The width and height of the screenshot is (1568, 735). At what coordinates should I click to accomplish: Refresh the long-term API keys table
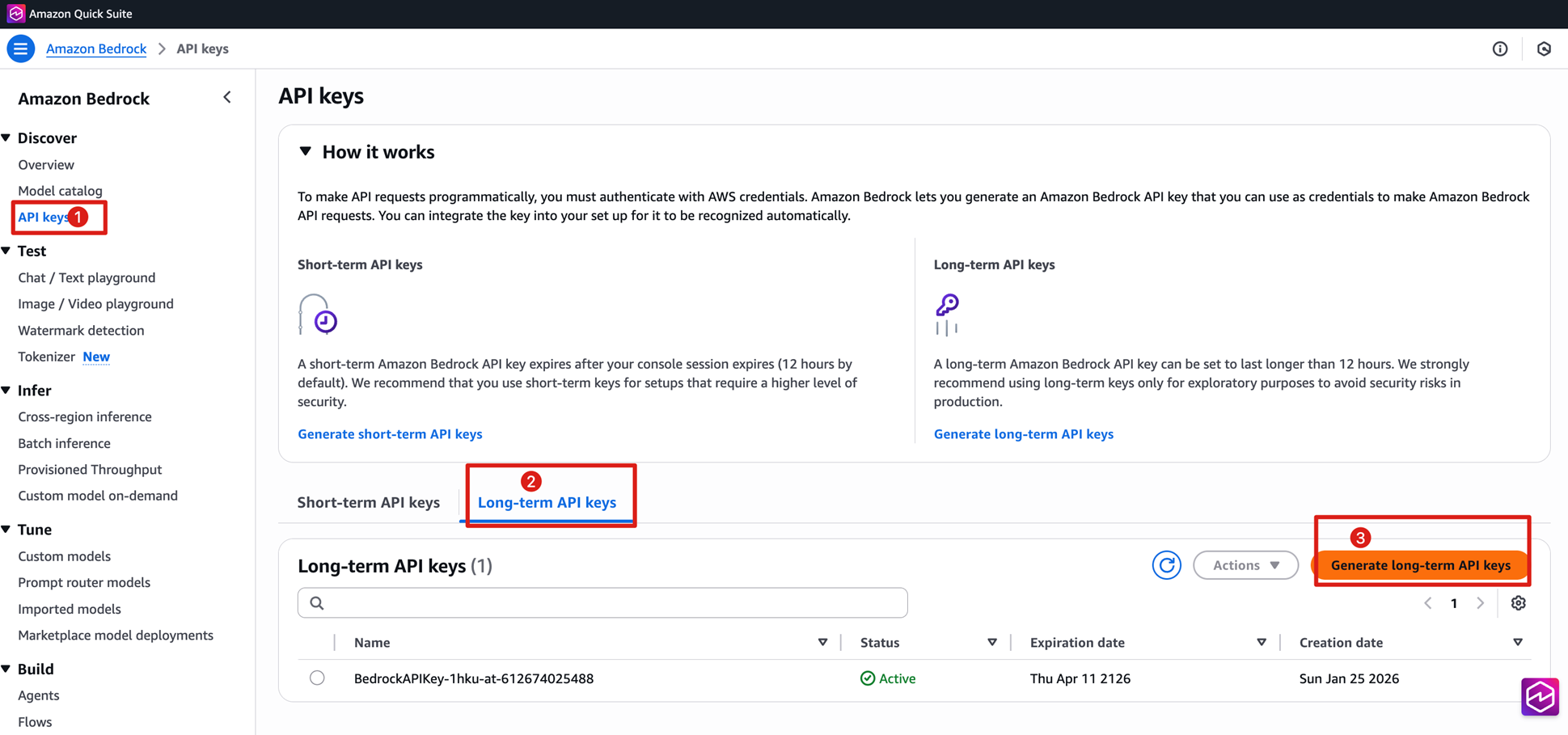pyautogui.click(x=1166, y=565)
